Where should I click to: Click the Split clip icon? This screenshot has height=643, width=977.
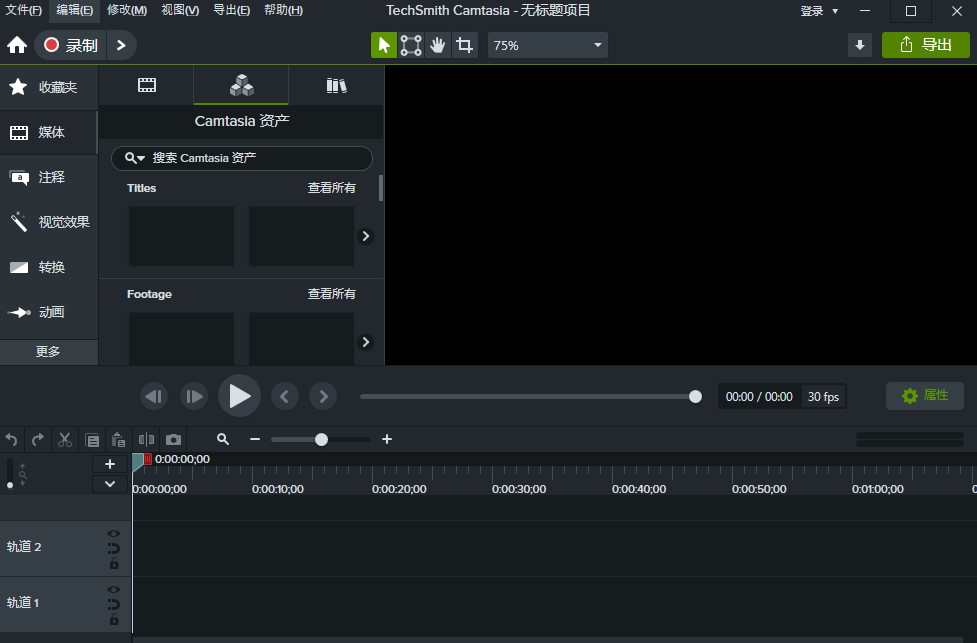coord(146,440)
